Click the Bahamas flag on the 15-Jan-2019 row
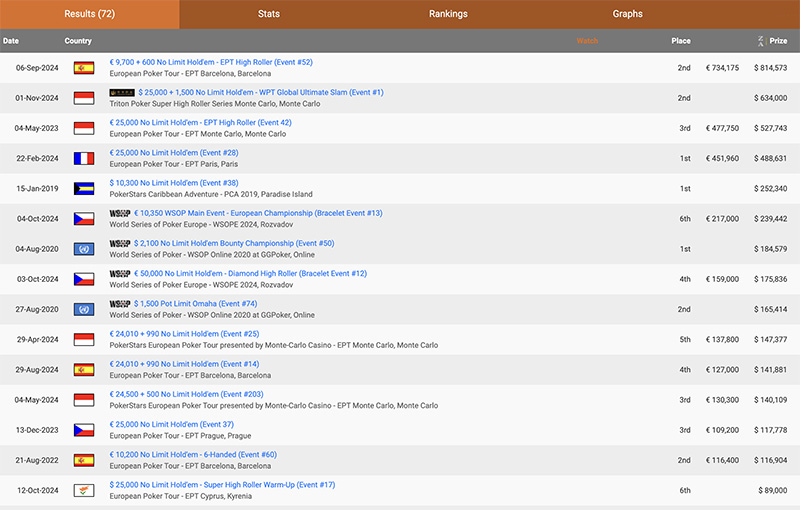Viewport: 800px width, 510px height. coord(84,188)
